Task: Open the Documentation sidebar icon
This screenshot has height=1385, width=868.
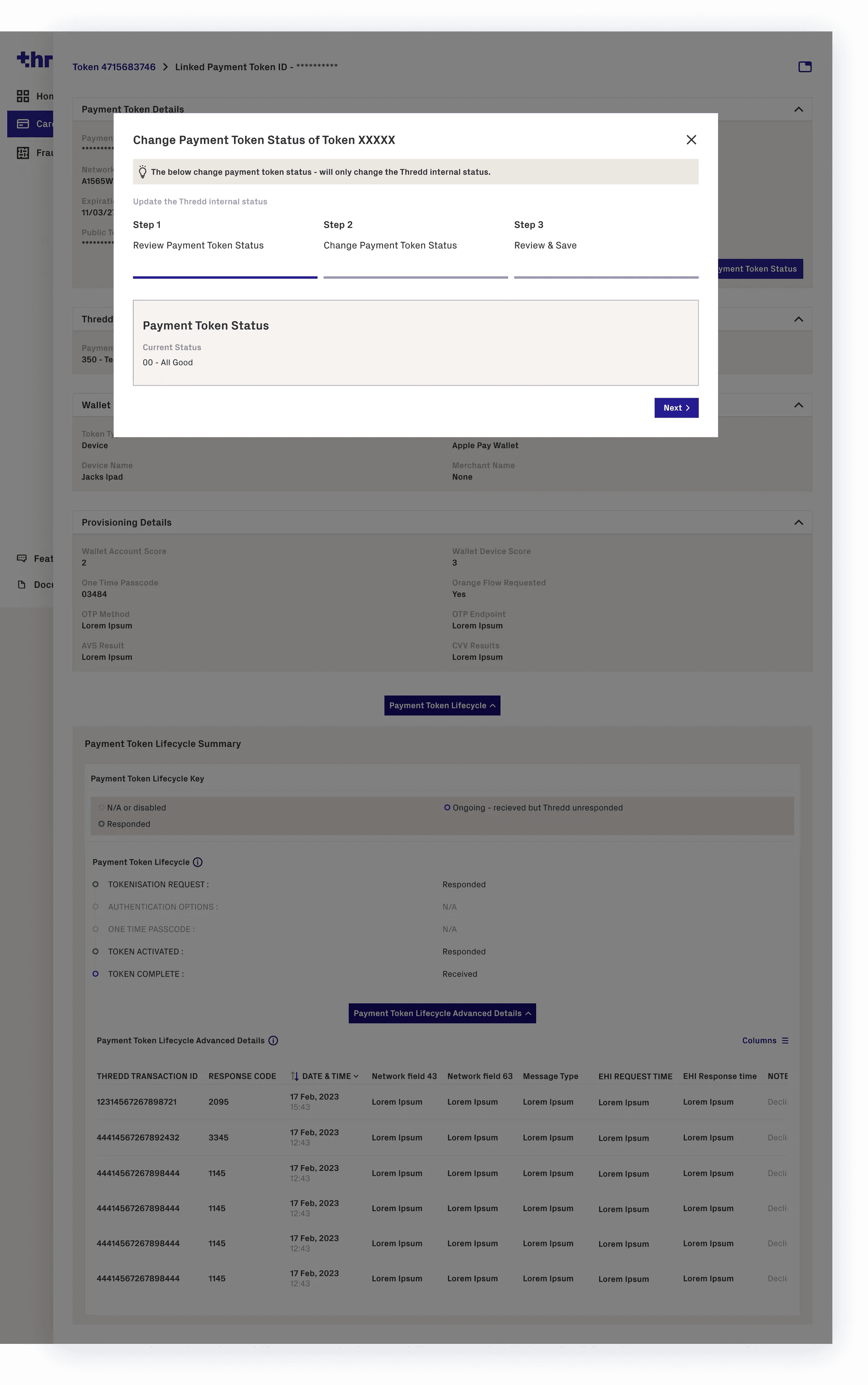Action: 22,584
